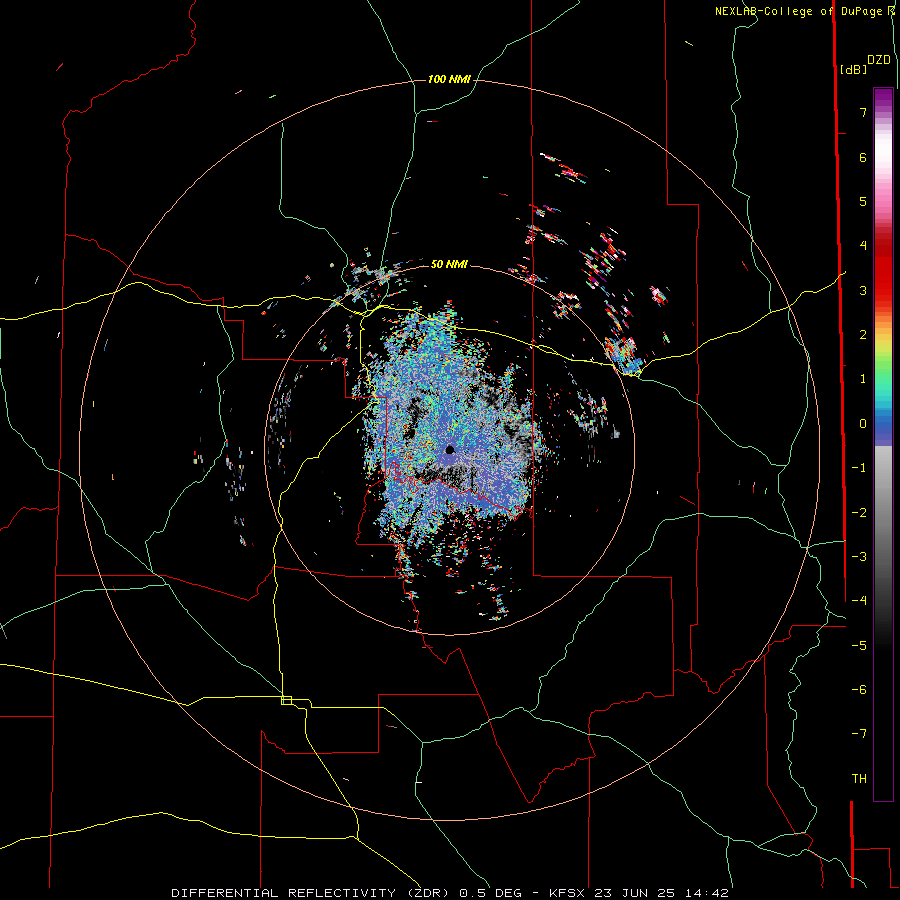Click the "[dB]" units label
The height and width of the screenshot is (900, 900).
[853, 69]
